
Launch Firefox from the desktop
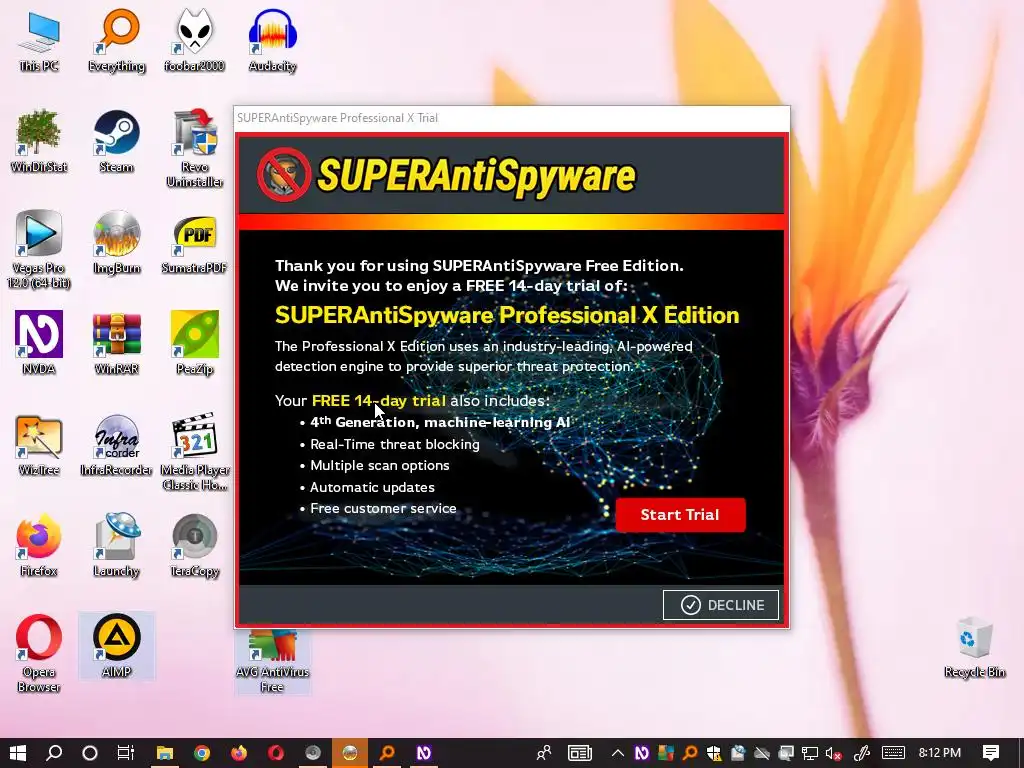click(x=39, y=545)
